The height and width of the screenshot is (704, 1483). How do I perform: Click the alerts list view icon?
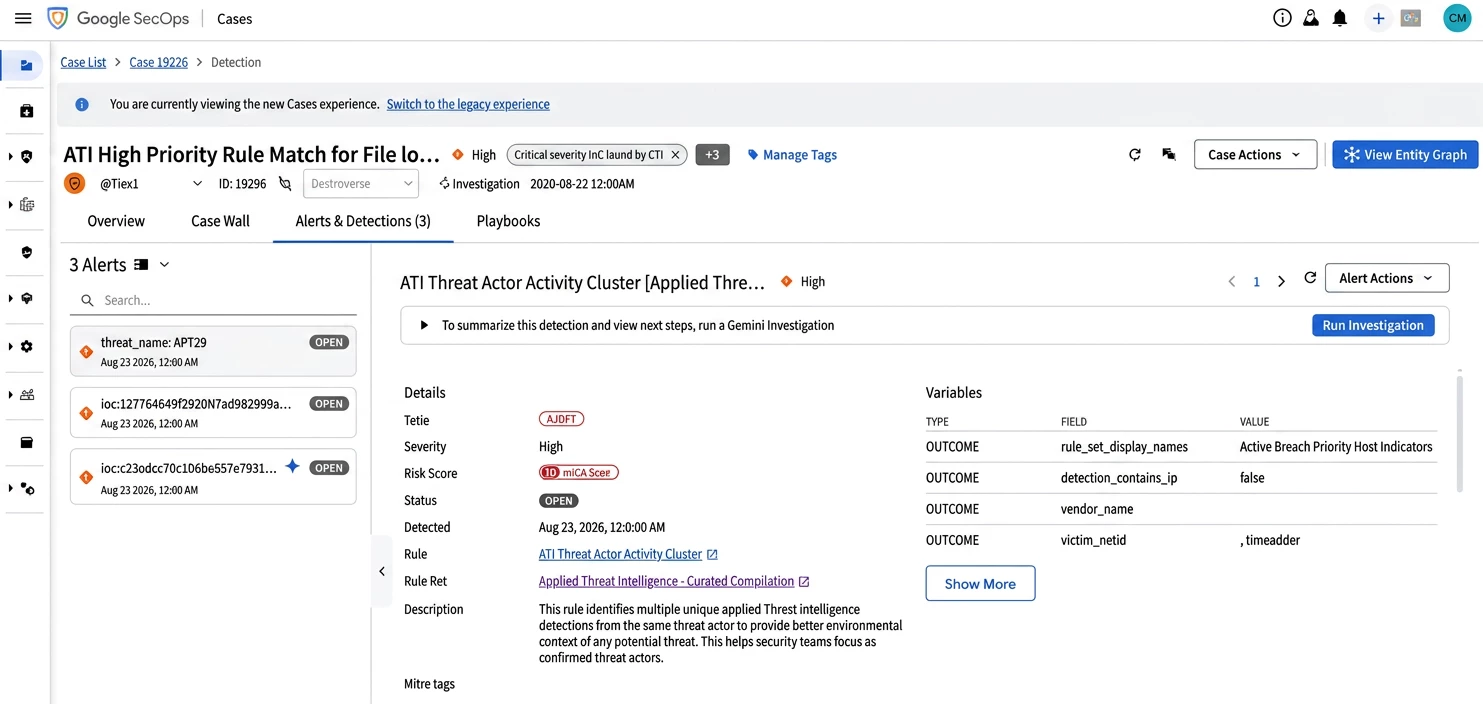(141, 265)
